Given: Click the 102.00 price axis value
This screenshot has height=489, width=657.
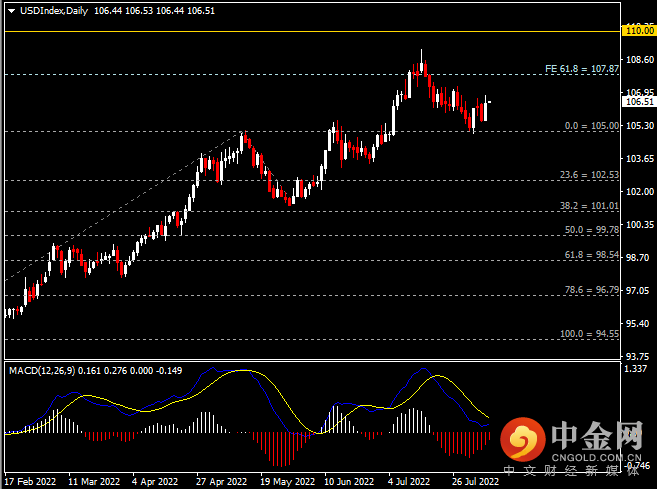Looking at the screenshot, I should 640,191.
